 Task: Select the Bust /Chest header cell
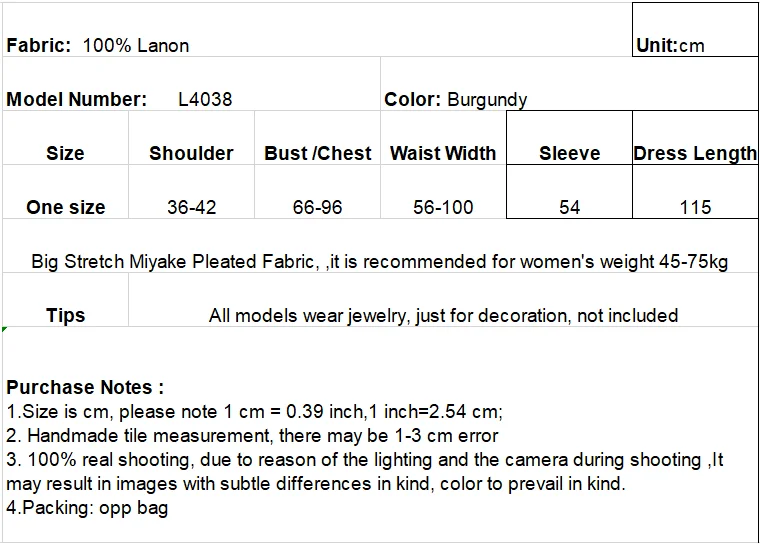coord(317,138)
